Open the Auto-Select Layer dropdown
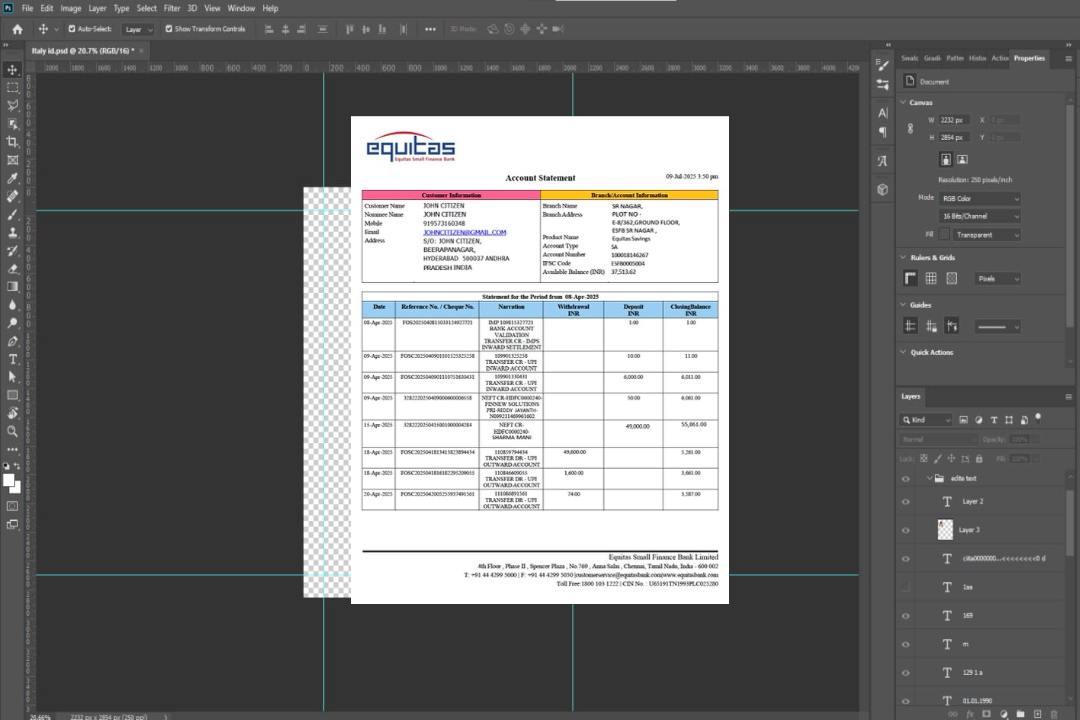The height and width of the screenshot is (720, 1080). coord(138,29)
